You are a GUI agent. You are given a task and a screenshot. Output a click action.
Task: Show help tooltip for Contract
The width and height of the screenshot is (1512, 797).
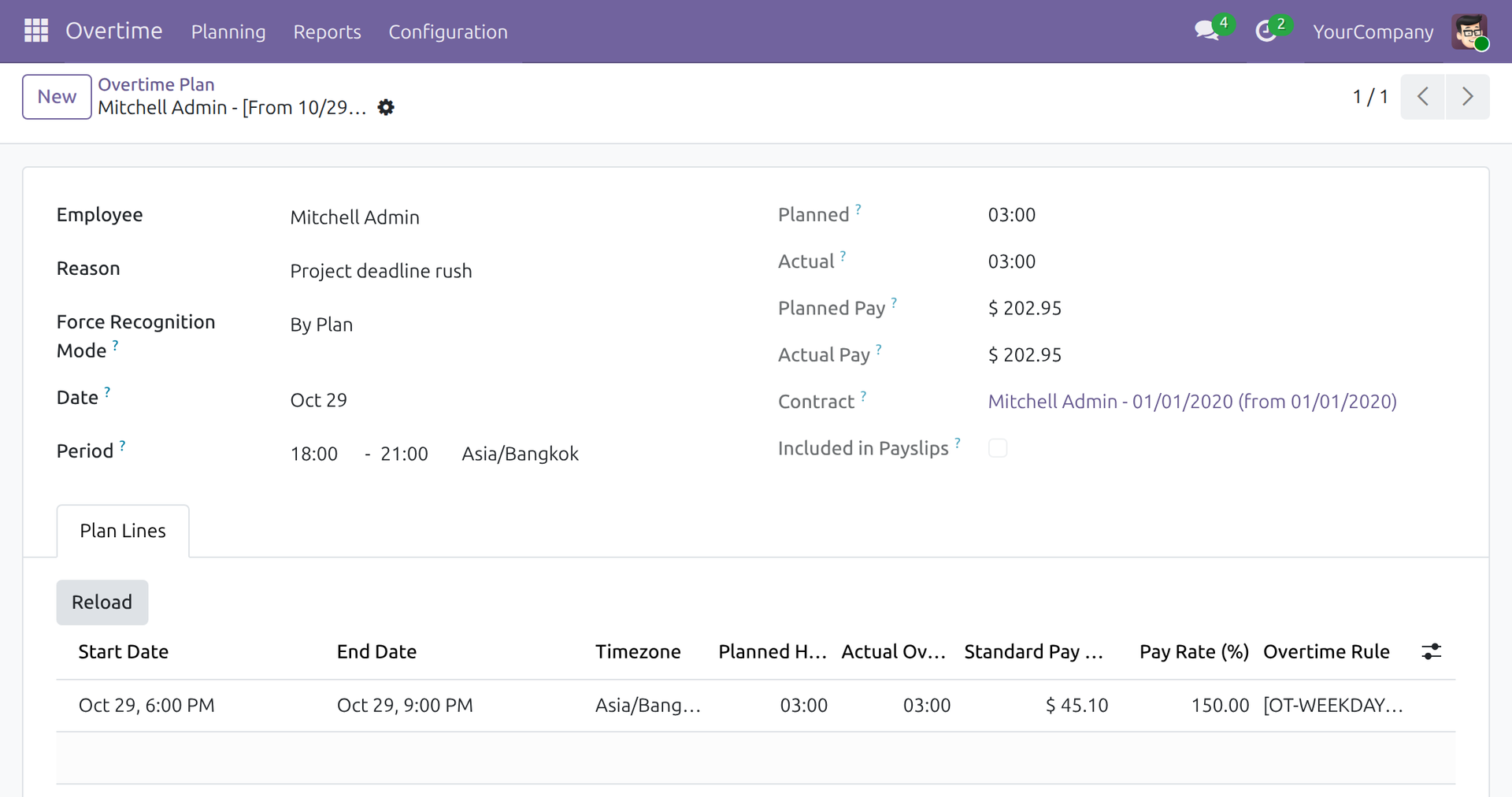[863, 396]
